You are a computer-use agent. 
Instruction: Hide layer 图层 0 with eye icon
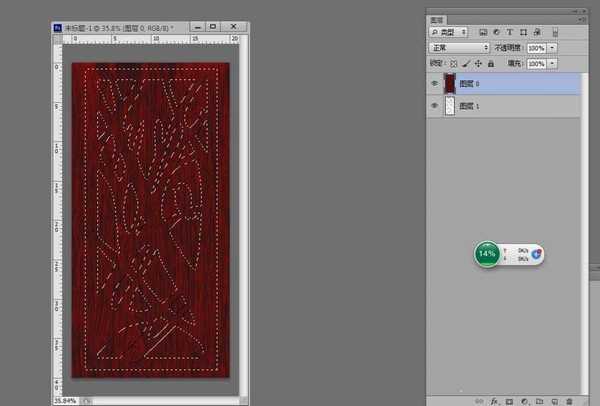(x=434, y=83)
